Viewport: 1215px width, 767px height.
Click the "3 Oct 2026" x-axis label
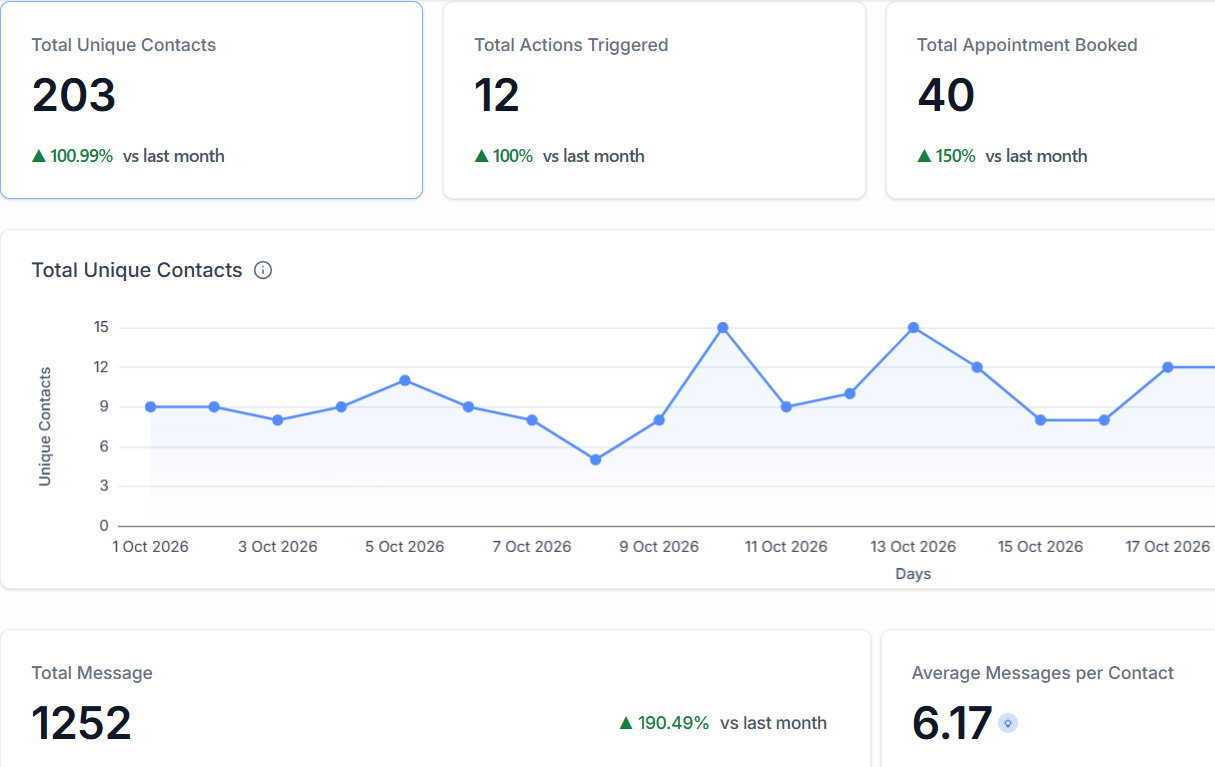(278, 546)
